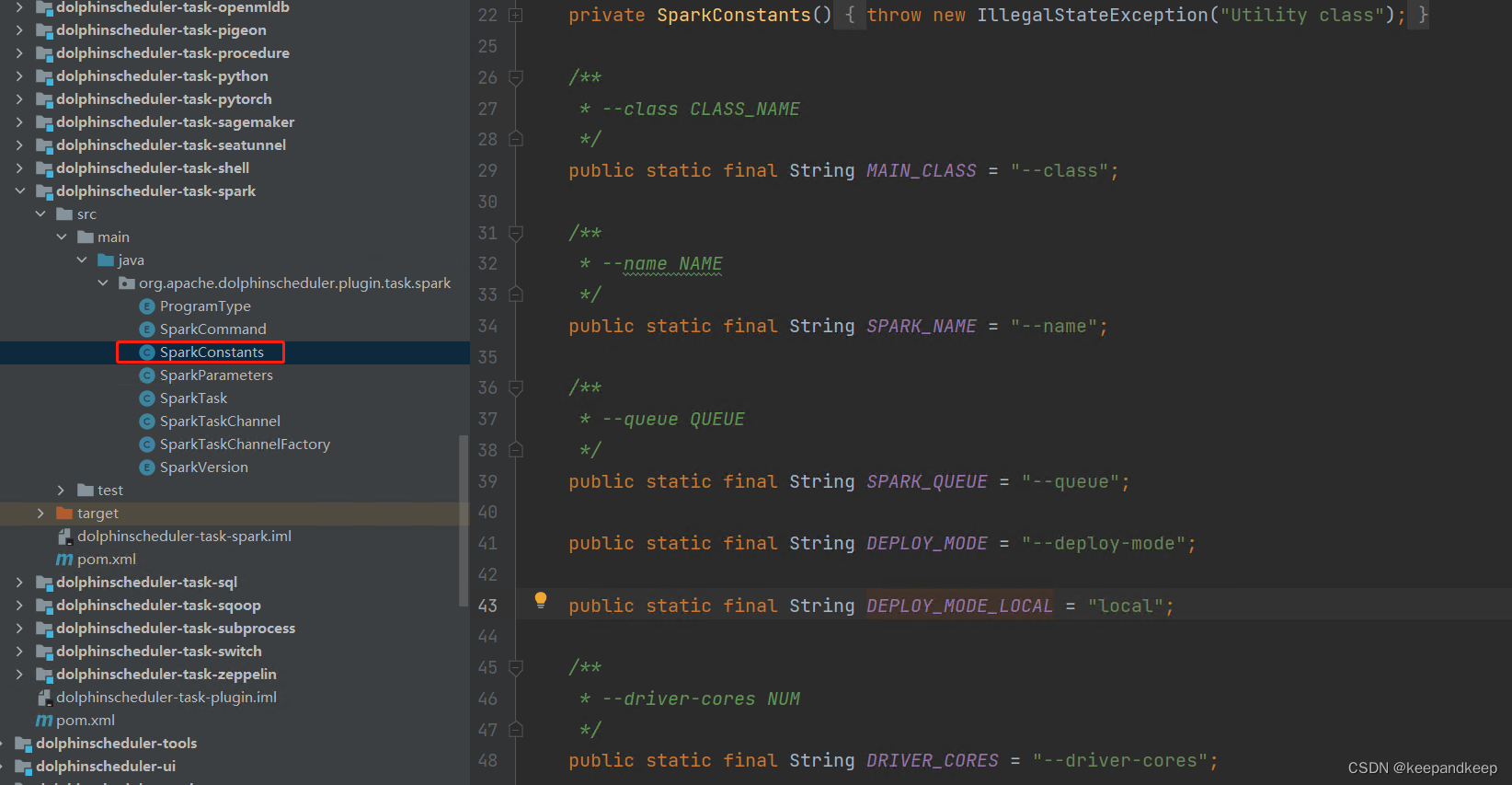Open the SparkTask class
This screenshot has width=1512, height=785.
coord(193,398)
